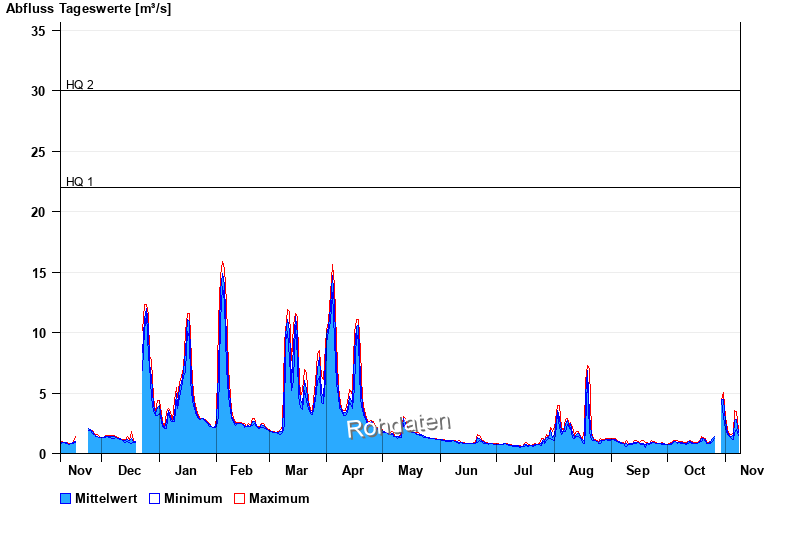The image size is (800, 550).
Task: Select the Mittelwert legend label
Action: pos(106,498)
